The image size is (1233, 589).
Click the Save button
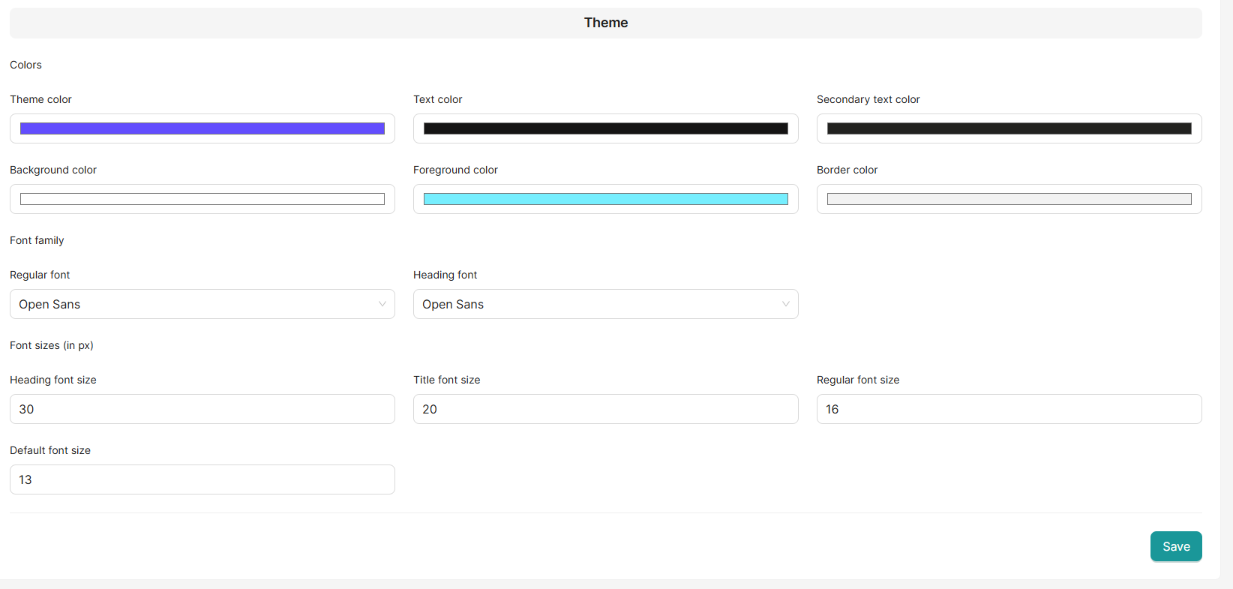[1176, 546]
